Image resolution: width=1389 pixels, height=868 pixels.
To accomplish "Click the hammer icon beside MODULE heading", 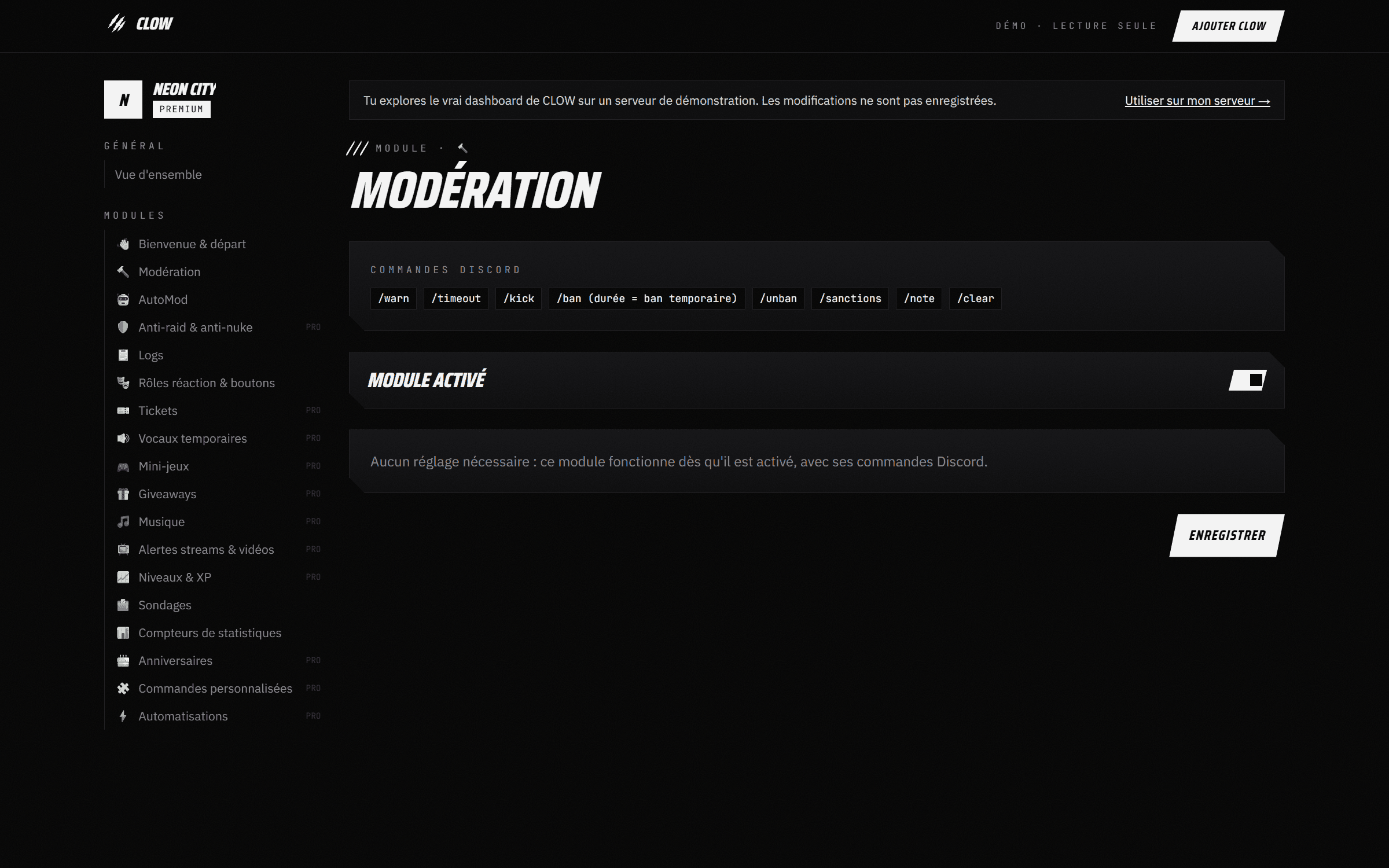I will coord(462,149).
